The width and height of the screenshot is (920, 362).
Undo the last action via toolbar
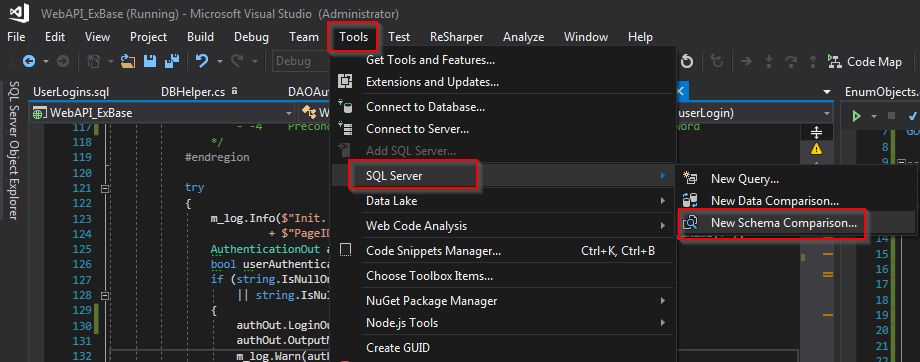[202, 61]
